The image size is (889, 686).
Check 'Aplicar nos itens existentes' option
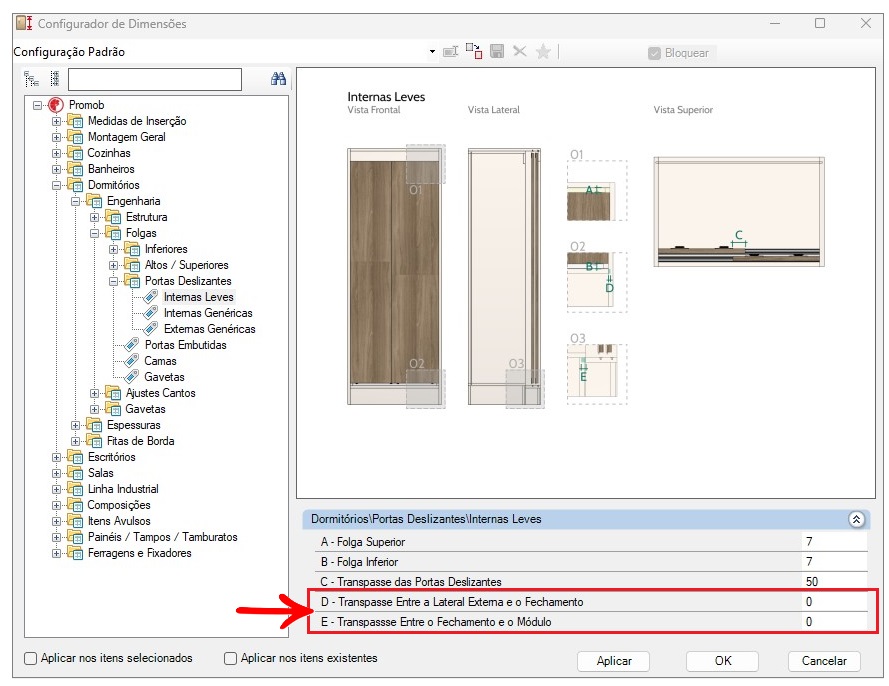tap(231, 659)
